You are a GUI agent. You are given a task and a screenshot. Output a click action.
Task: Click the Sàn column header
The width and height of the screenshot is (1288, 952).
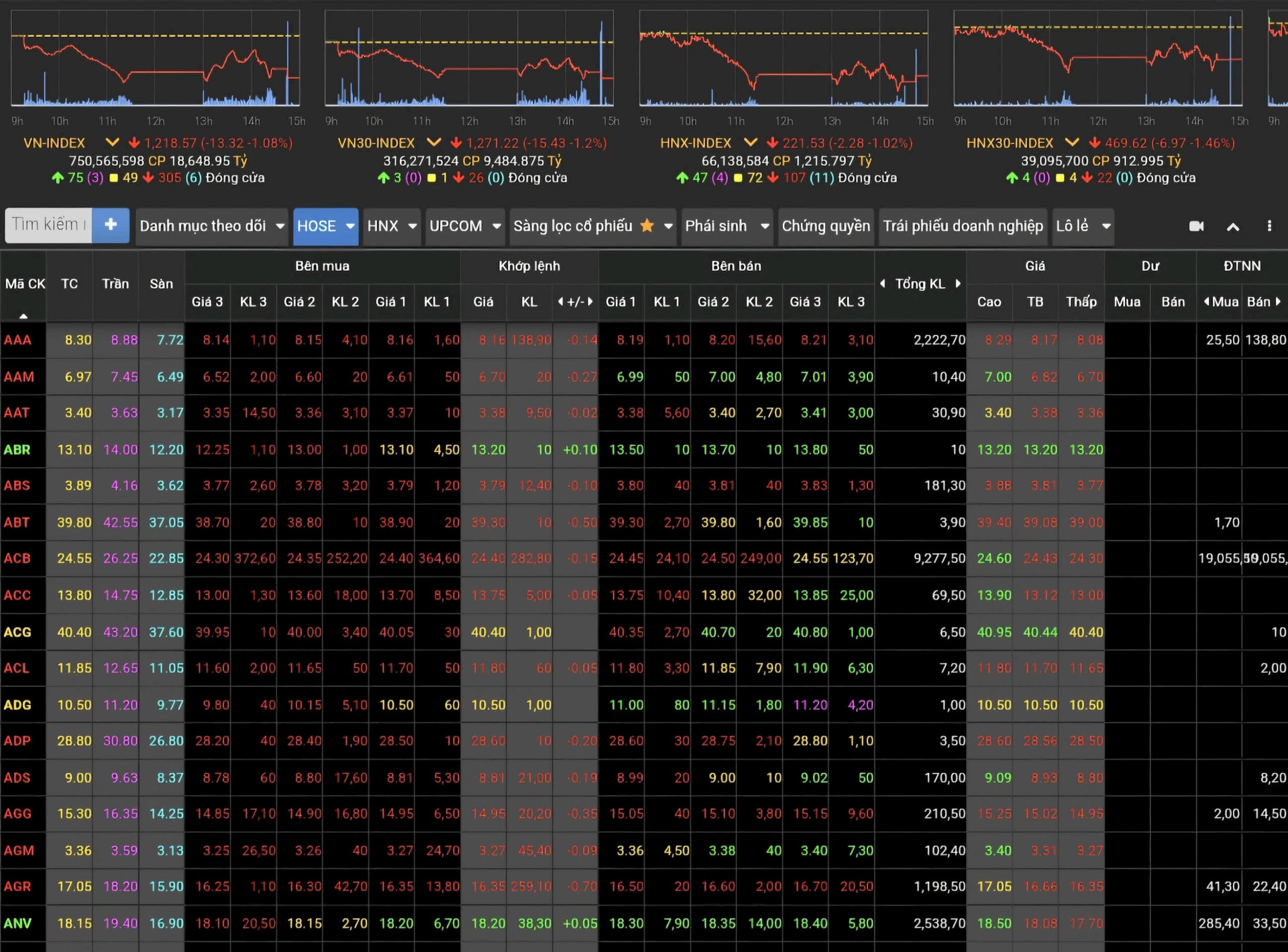click(x=161, y=284)
